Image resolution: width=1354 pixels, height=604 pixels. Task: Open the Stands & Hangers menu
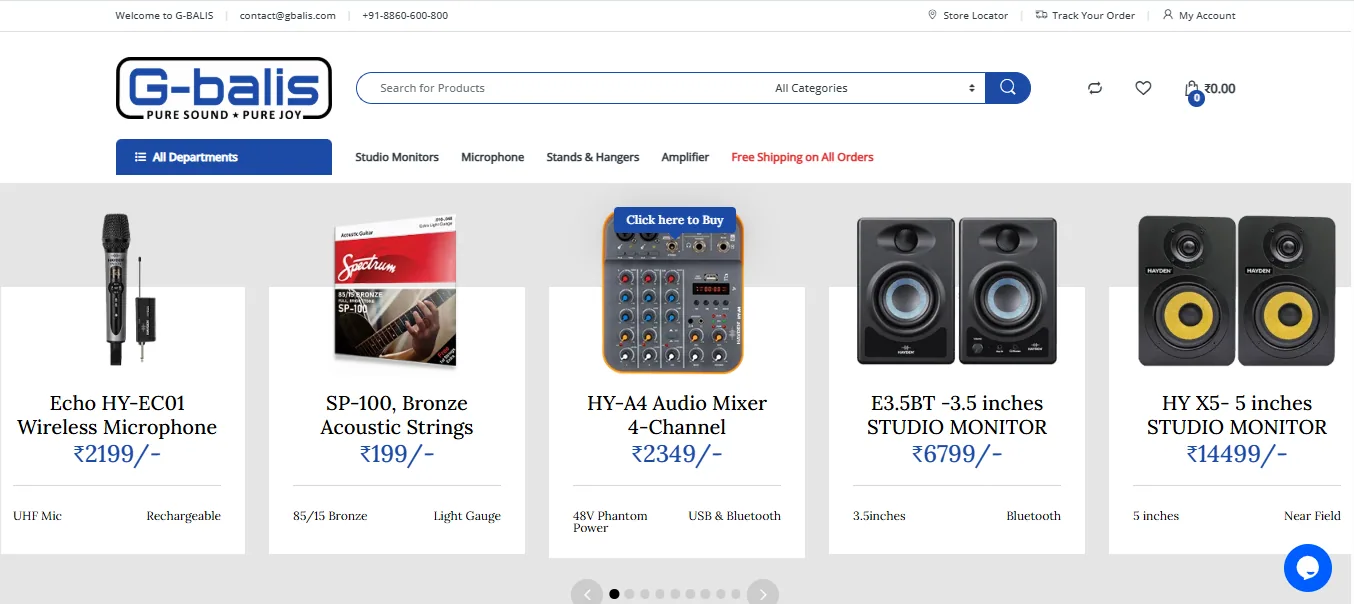tap(593, 157)
